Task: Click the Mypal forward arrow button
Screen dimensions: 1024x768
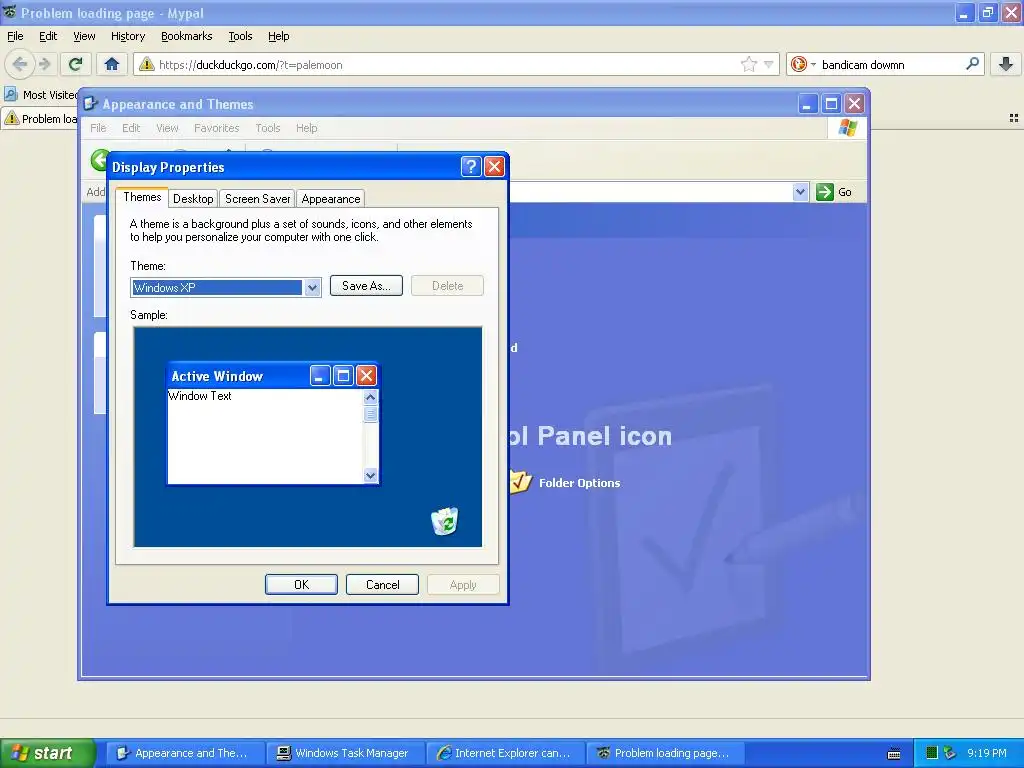Action: coord(44,64)
